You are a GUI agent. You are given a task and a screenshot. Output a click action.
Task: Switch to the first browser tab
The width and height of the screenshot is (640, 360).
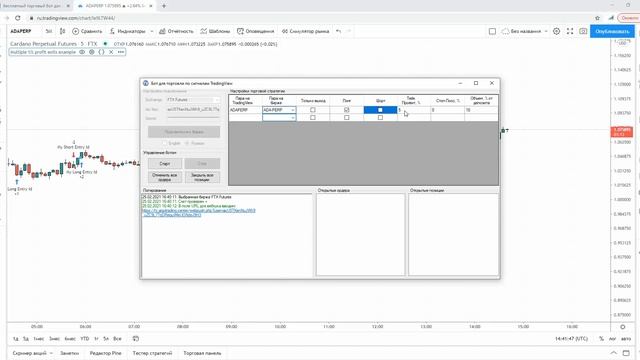33,6
